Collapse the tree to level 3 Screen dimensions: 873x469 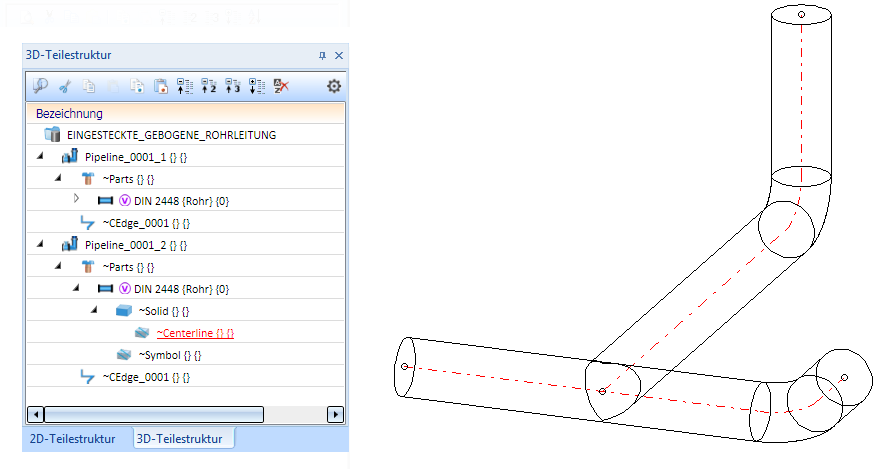click(233, 86)
